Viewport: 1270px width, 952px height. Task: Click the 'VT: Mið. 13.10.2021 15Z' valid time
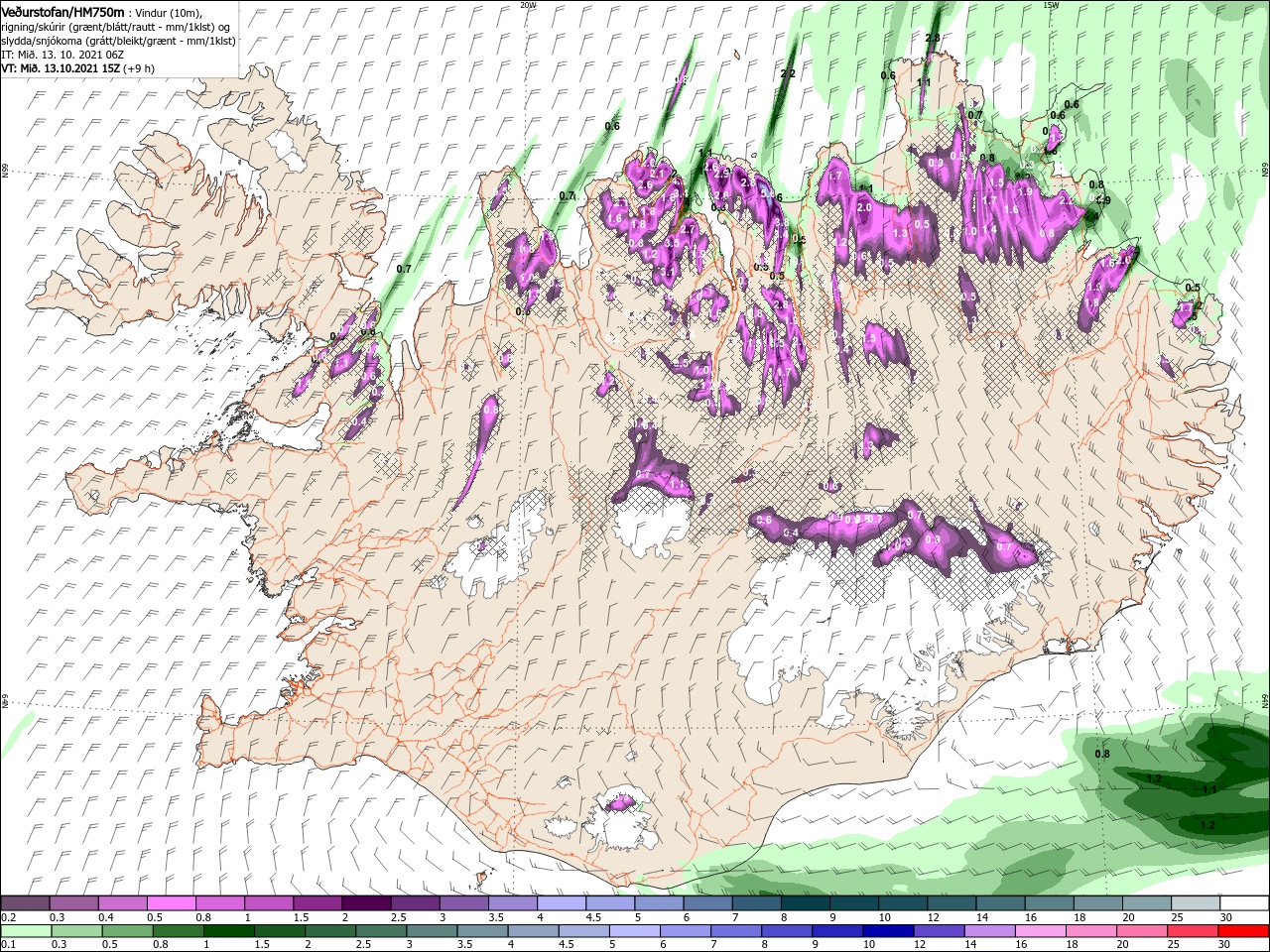[61, 69]
